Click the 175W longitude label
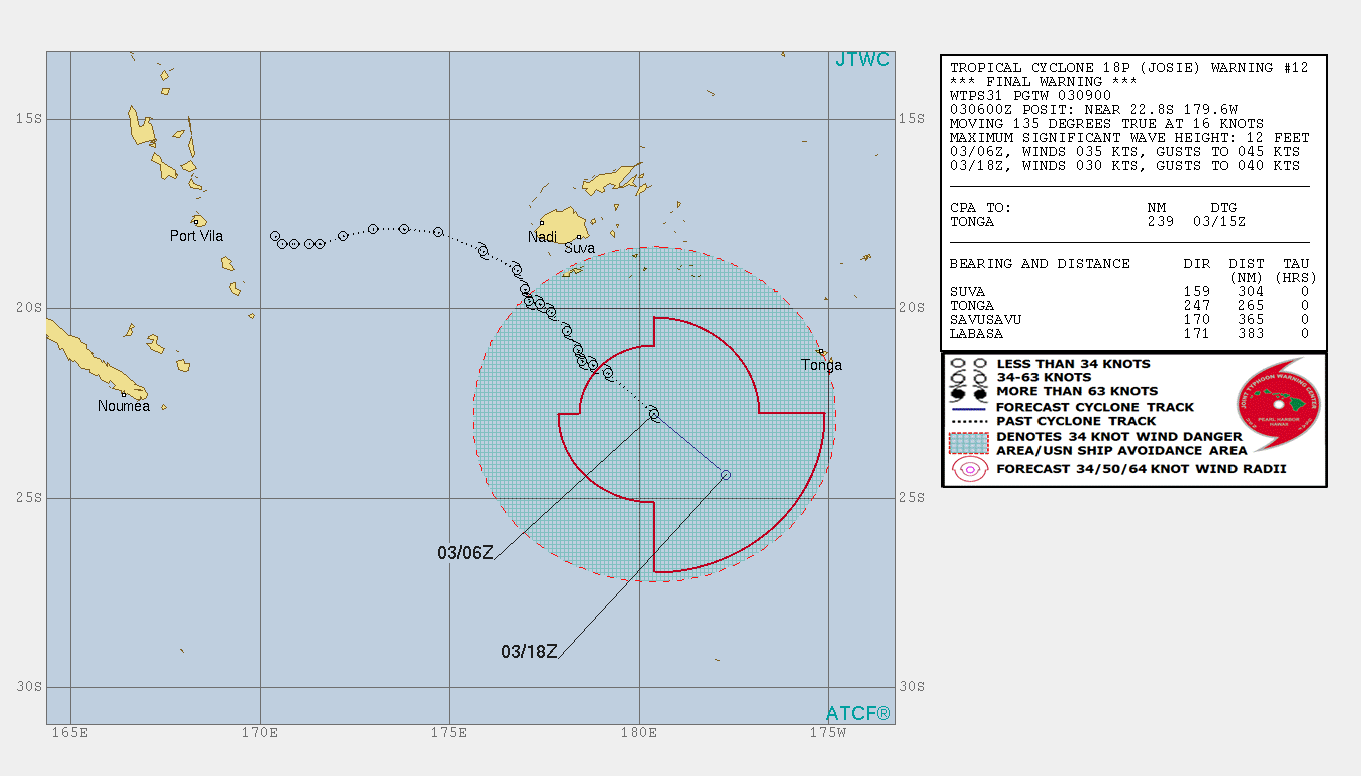 (x=827, y=733)
